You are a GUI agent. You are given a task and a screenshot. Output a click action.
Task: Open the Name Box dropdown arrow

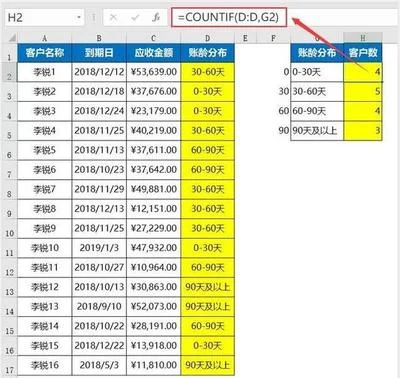[79, 17]
